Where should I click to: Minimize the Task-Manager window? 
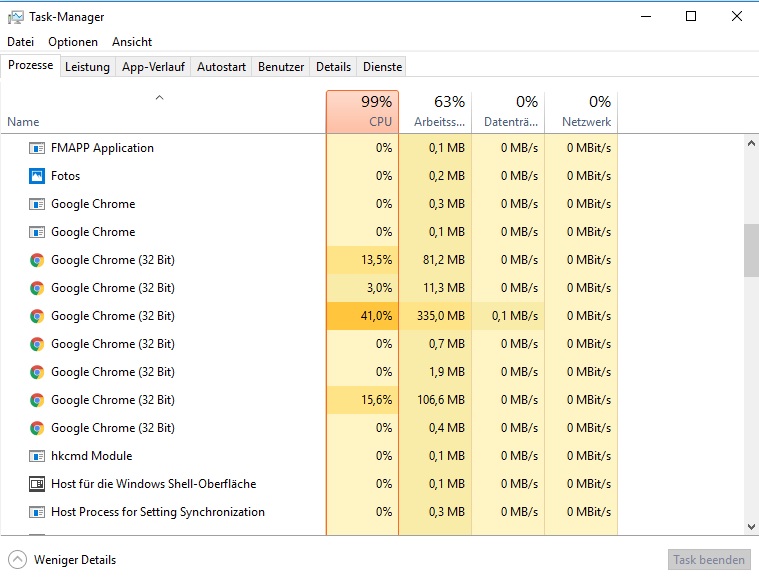[646, 16]
